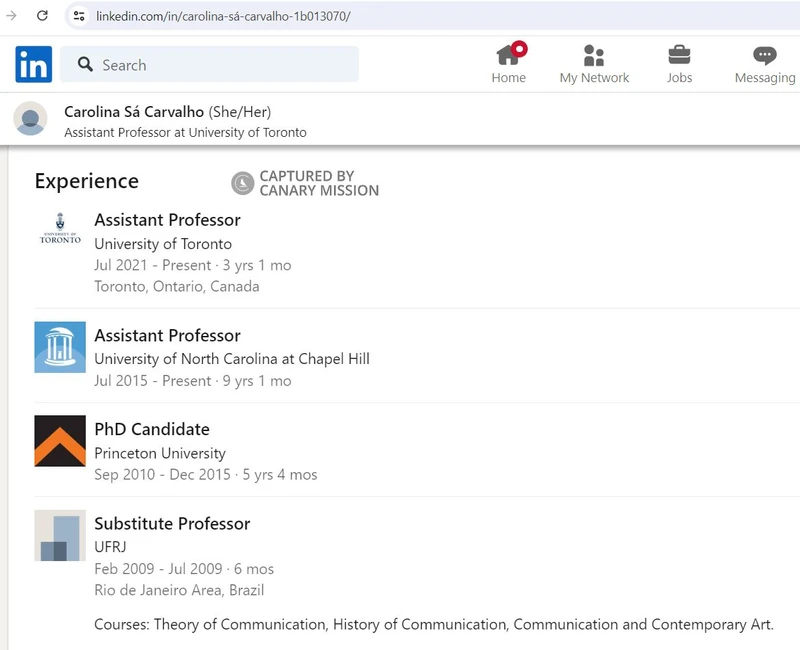Click location Rio de Janeiro Area, Brazil

[x=179, y=590]
